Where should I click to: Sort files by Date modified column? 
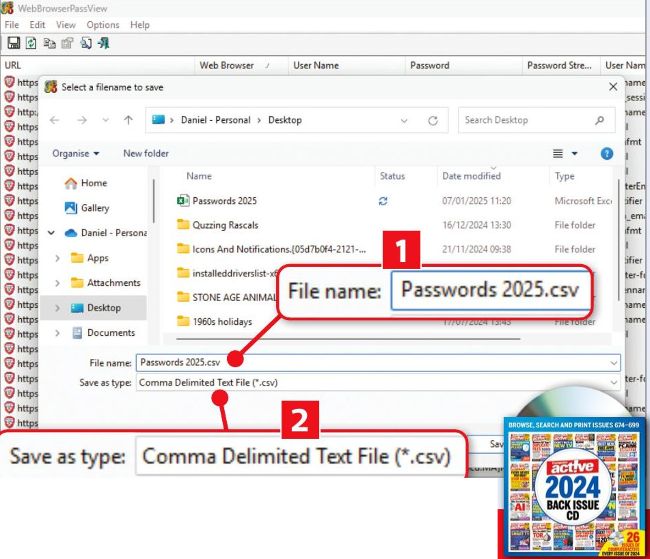(471, 177)
